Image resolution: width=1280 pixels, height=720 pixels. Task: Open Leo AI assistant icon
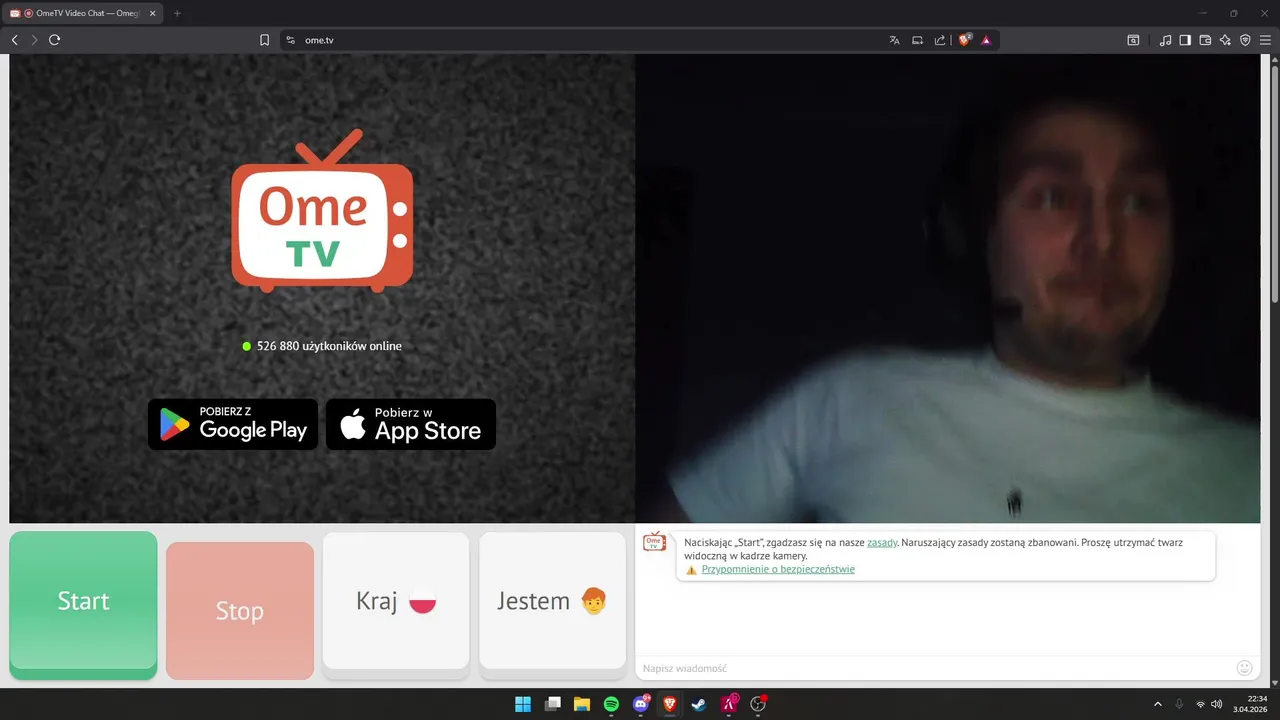[1225, 40]
